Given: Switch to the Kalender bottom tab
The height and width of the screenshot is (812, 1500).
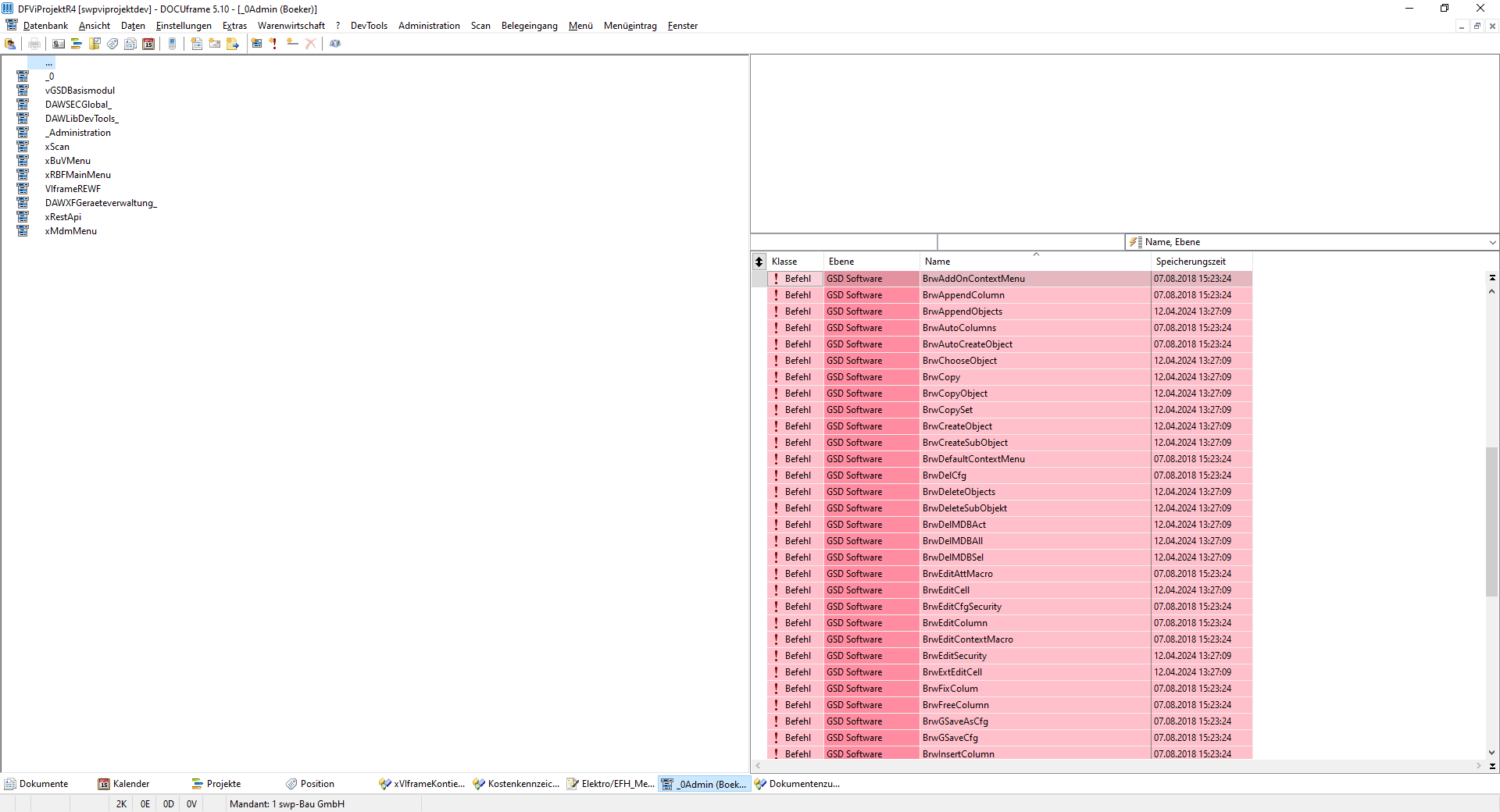Looking at the screenshot, I should coord(124,784).
